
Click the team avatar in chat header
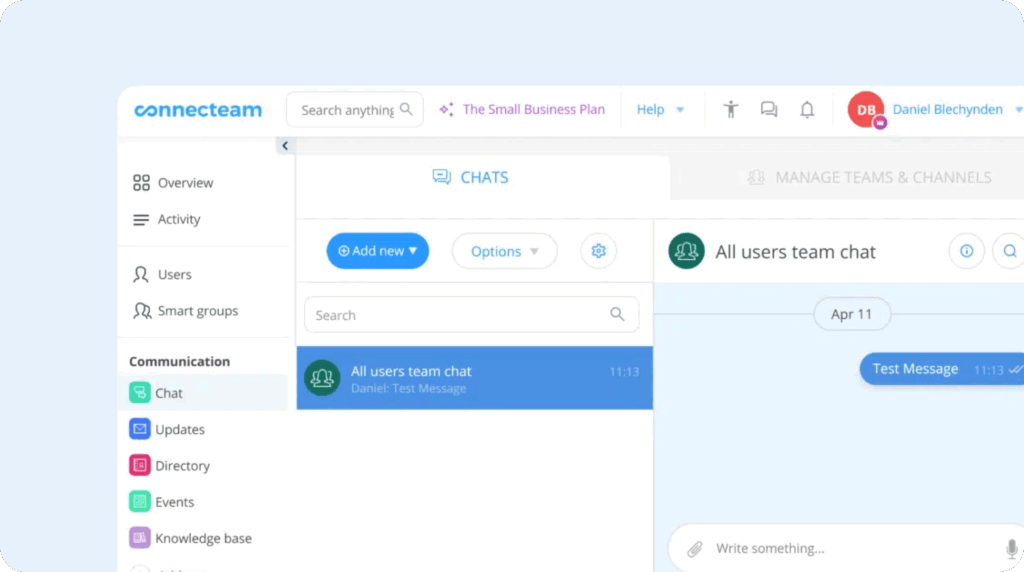pos(686,251)
